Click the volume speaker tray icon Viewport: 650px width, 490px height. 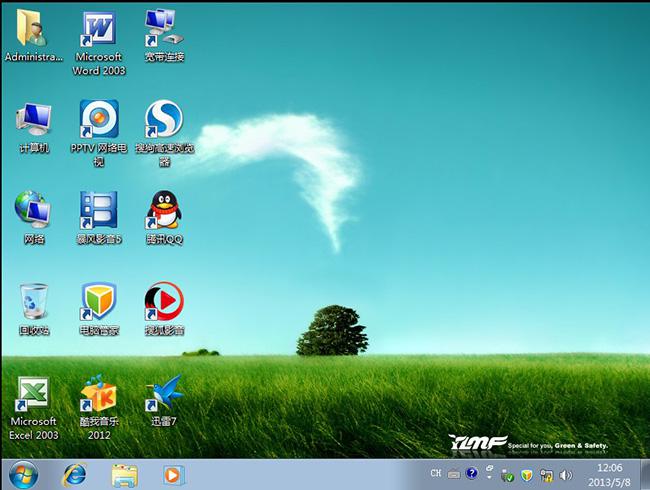[566, 474]
